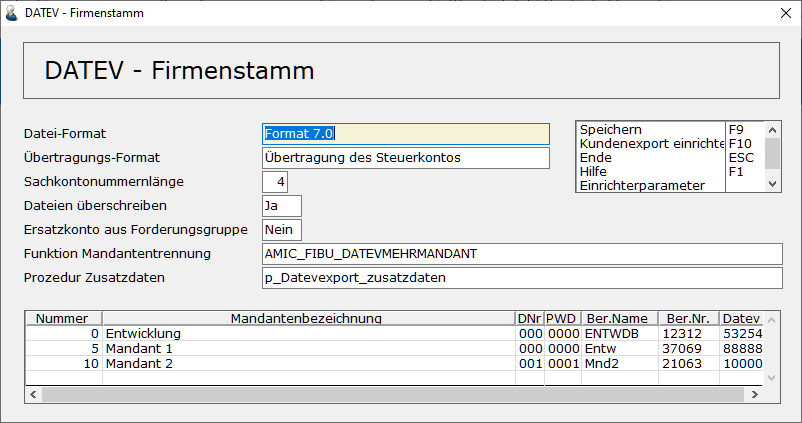Image resolution: width=802 pixels, height=423 pixels.
Task: Choose Hilfe in the function list
Action: [x=651, y=171]
